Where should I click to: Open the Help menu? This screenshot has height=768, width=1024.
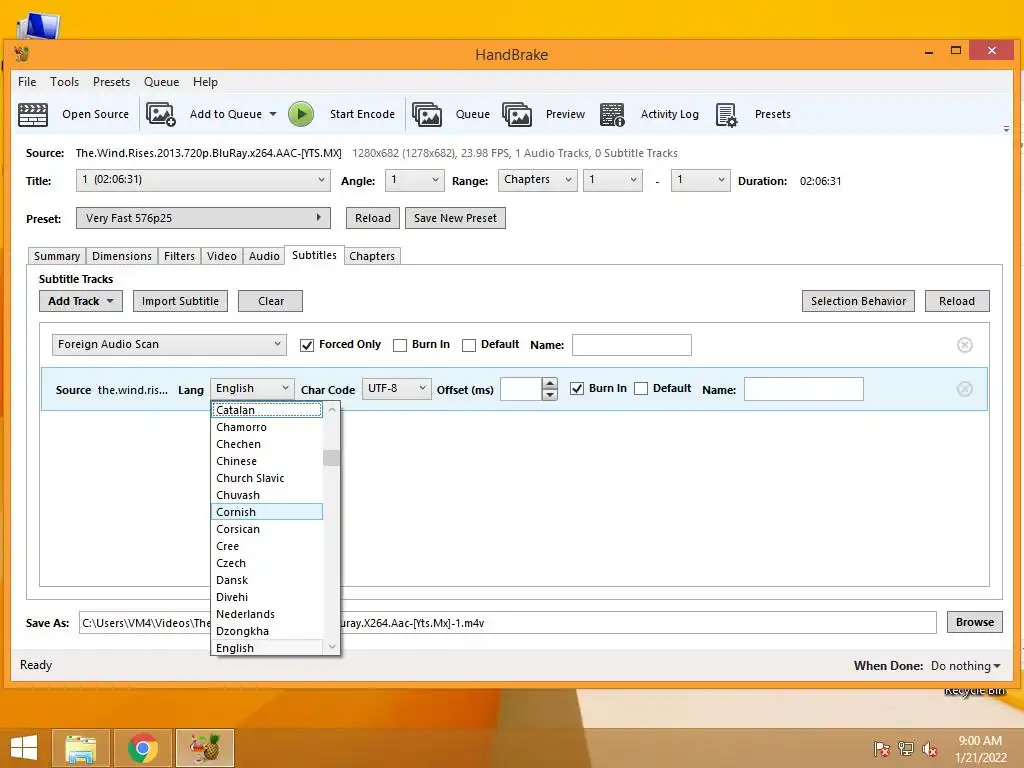tap(205, 82)
